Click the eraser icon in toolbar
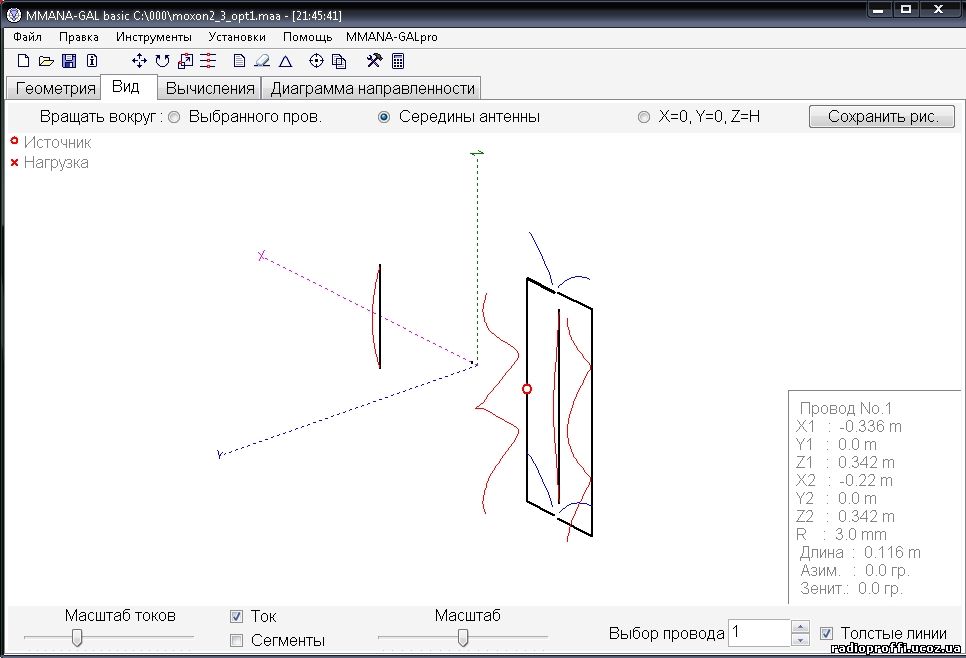 [x=262, y=60]
